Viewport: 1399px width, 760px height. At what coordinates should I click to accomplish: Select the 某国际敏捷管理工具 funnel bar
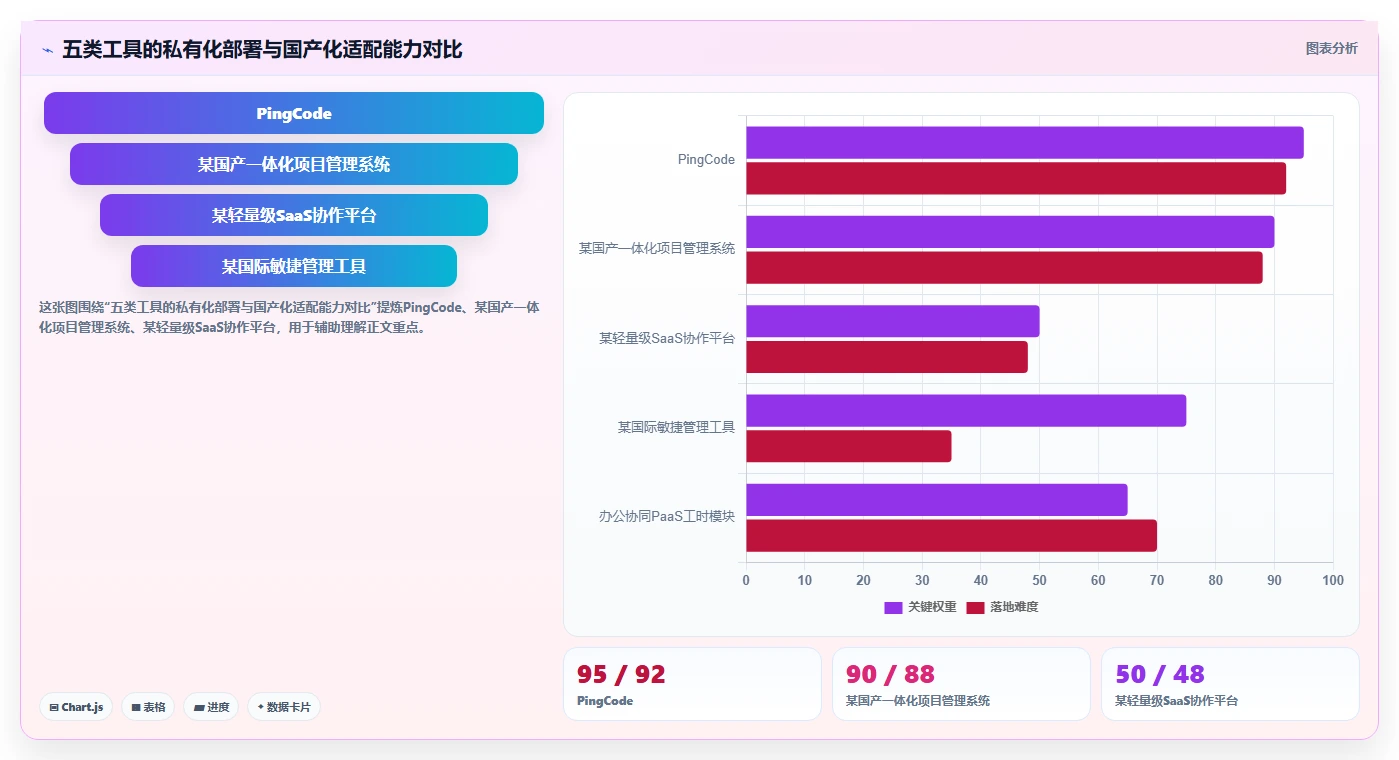coord(294,266)
